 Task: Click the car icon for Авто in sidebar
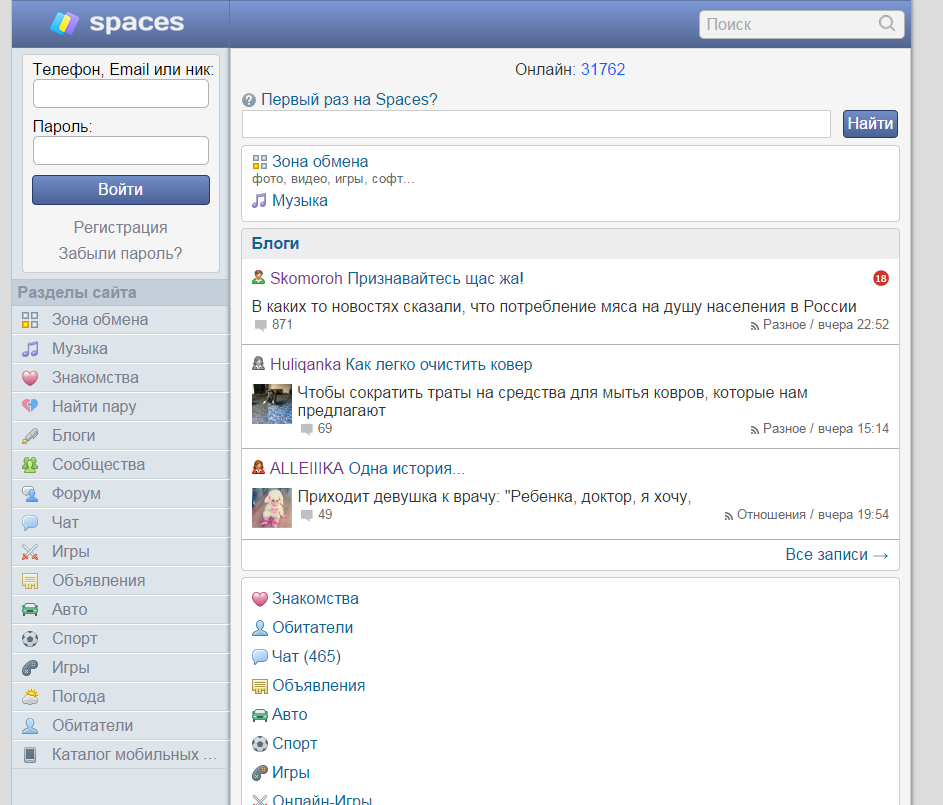(30, 610)
